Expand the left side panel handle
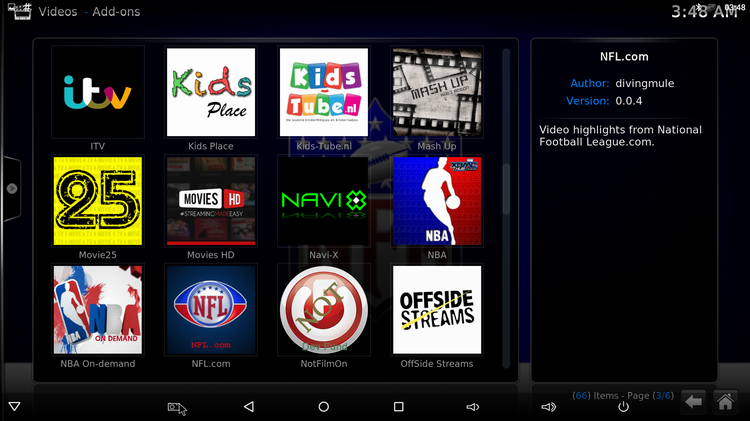The width and height of the screenshot is (750, 421). (11, 188)
